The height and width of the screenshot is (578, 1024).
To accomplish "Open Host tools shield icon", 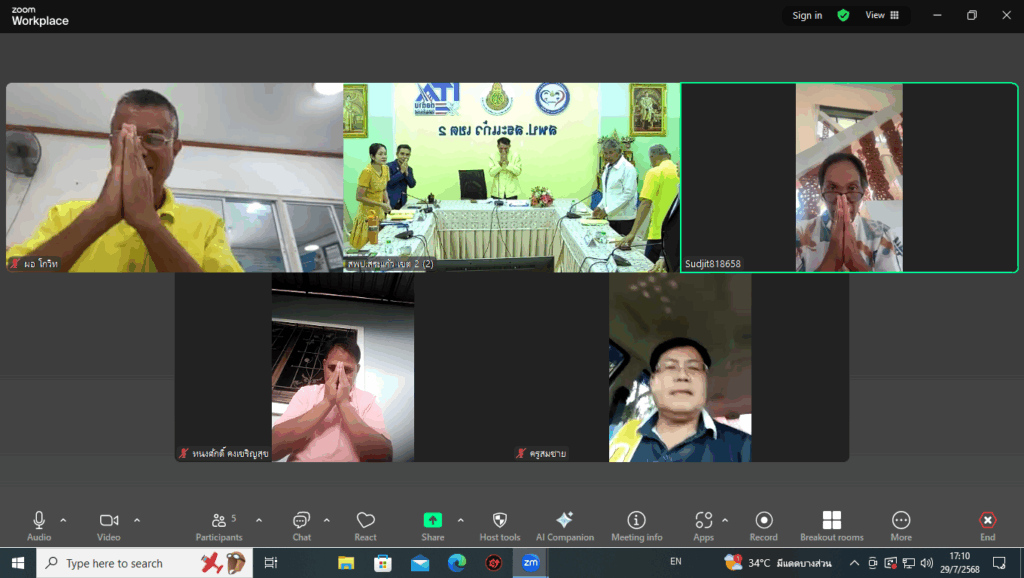I will (500, 525).
